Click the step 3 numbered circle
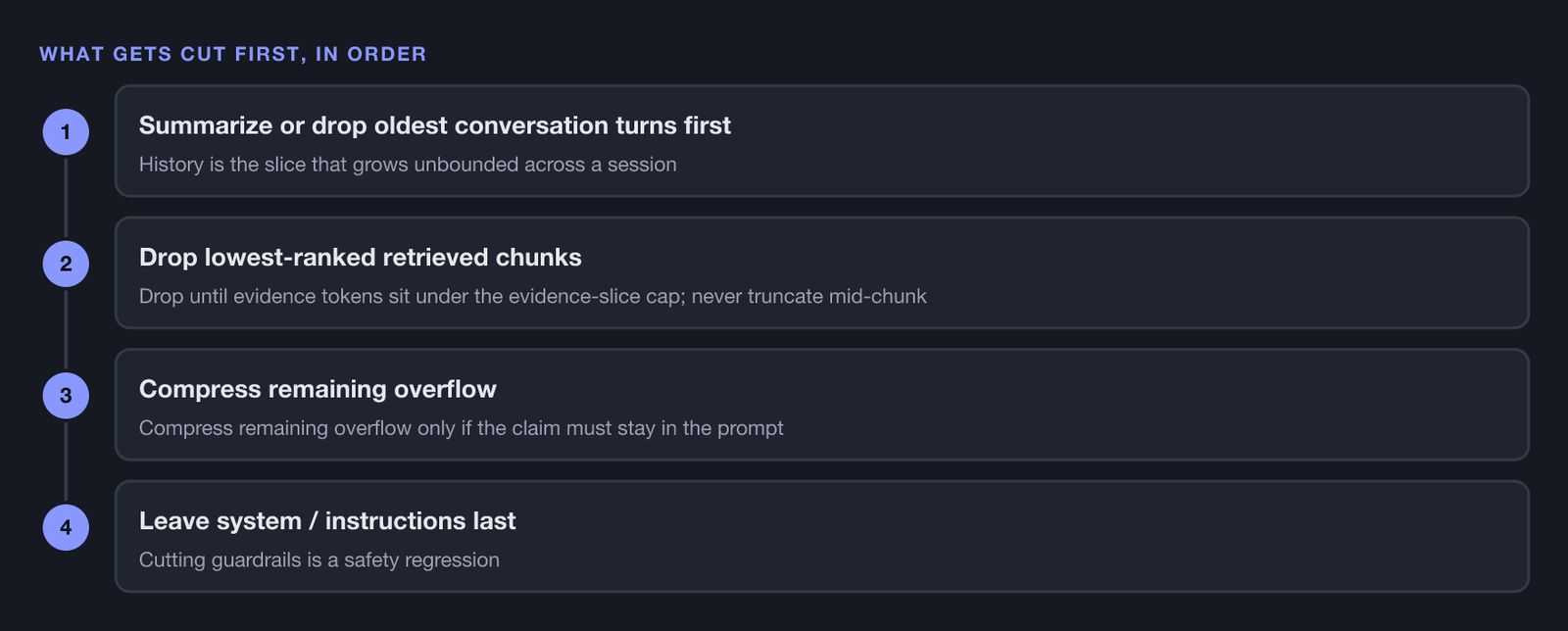Screen dimensions: 1568x631 [x=66, y=396]
